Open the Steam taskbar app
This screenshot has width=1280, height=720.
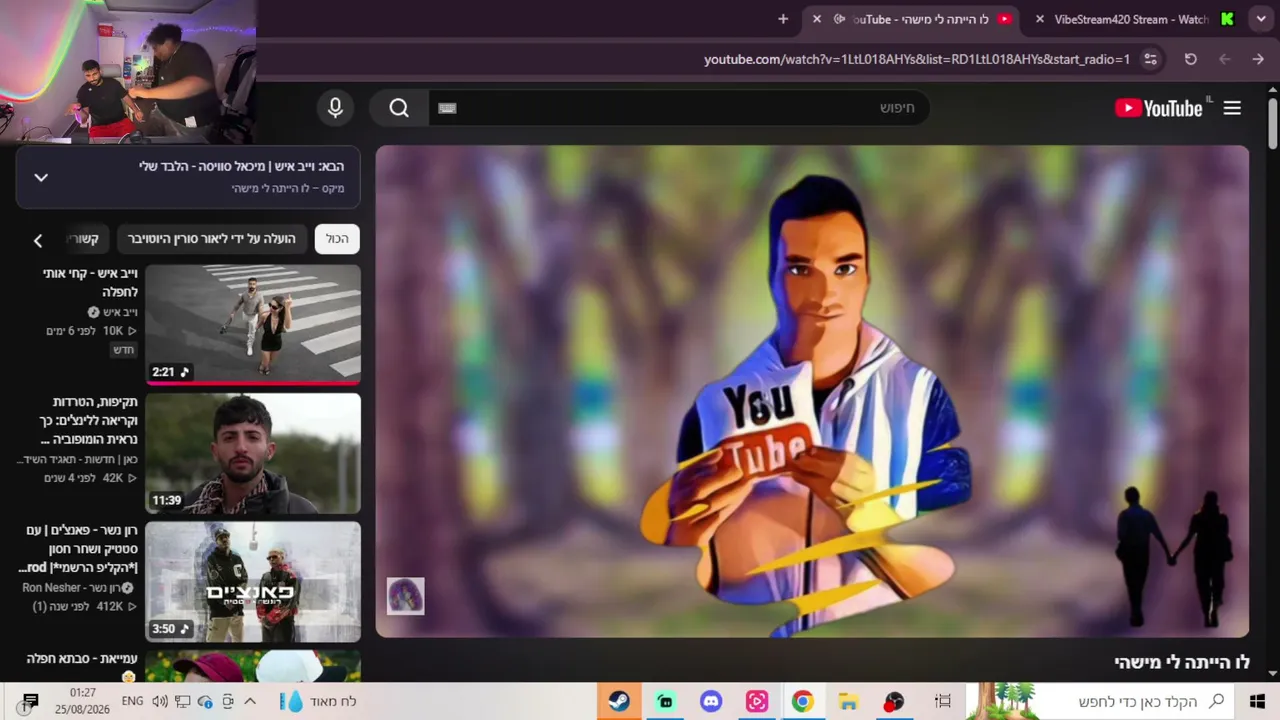coord(619,701)
